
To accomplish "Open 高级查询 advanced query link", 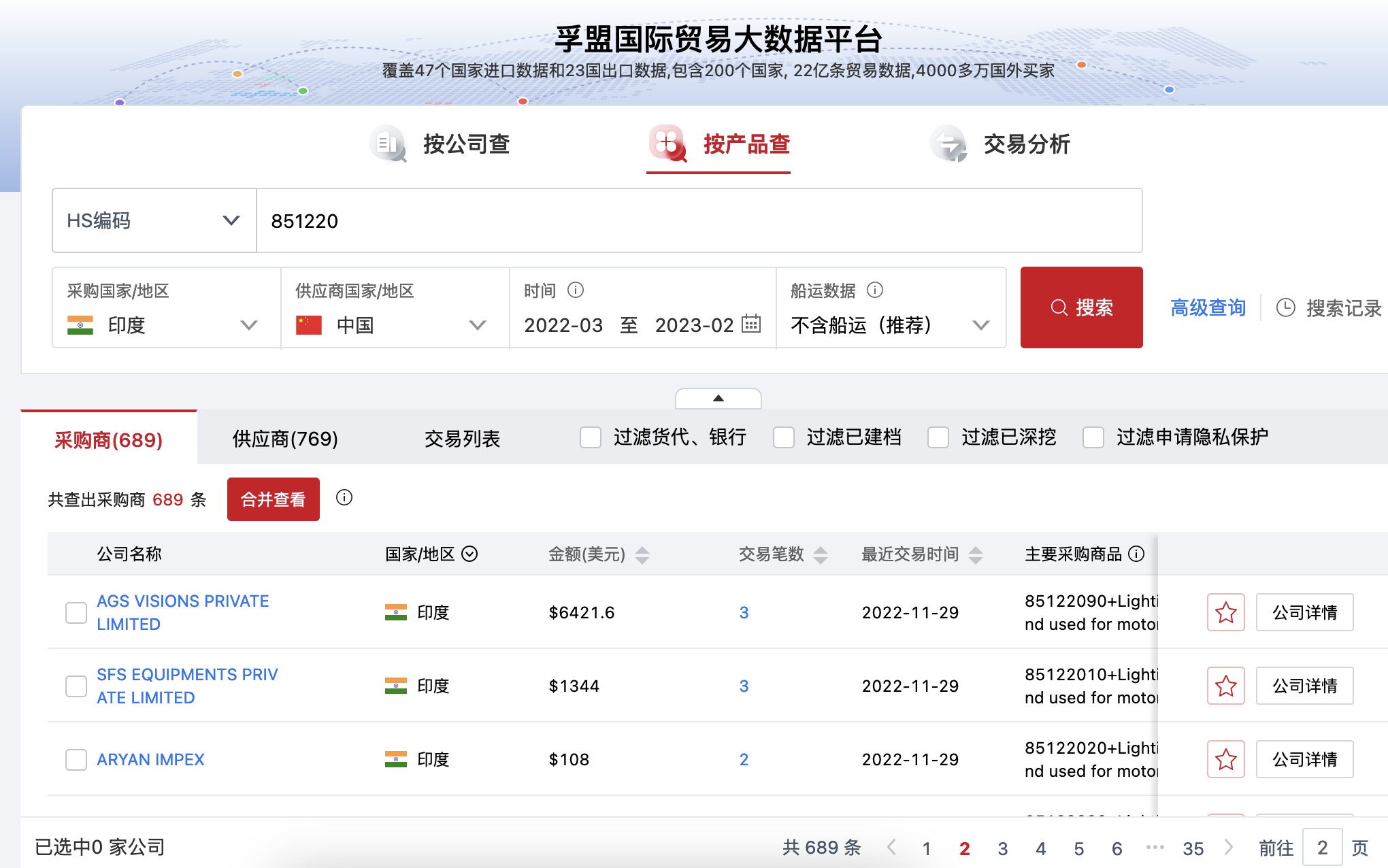I will tap(1208, 307).
